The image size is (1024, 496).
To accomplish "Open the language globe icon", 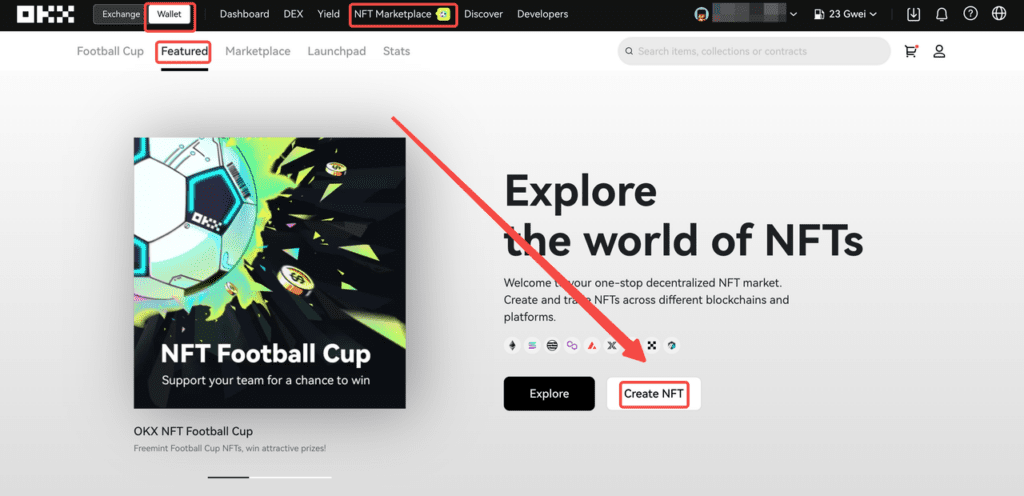I will [x=999, y=14].
